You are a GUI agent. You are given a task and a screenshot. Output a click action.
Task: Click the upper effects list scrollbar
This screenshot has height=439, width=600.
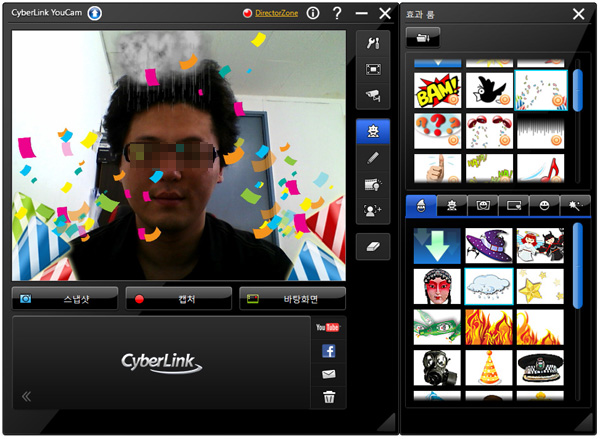578,90
